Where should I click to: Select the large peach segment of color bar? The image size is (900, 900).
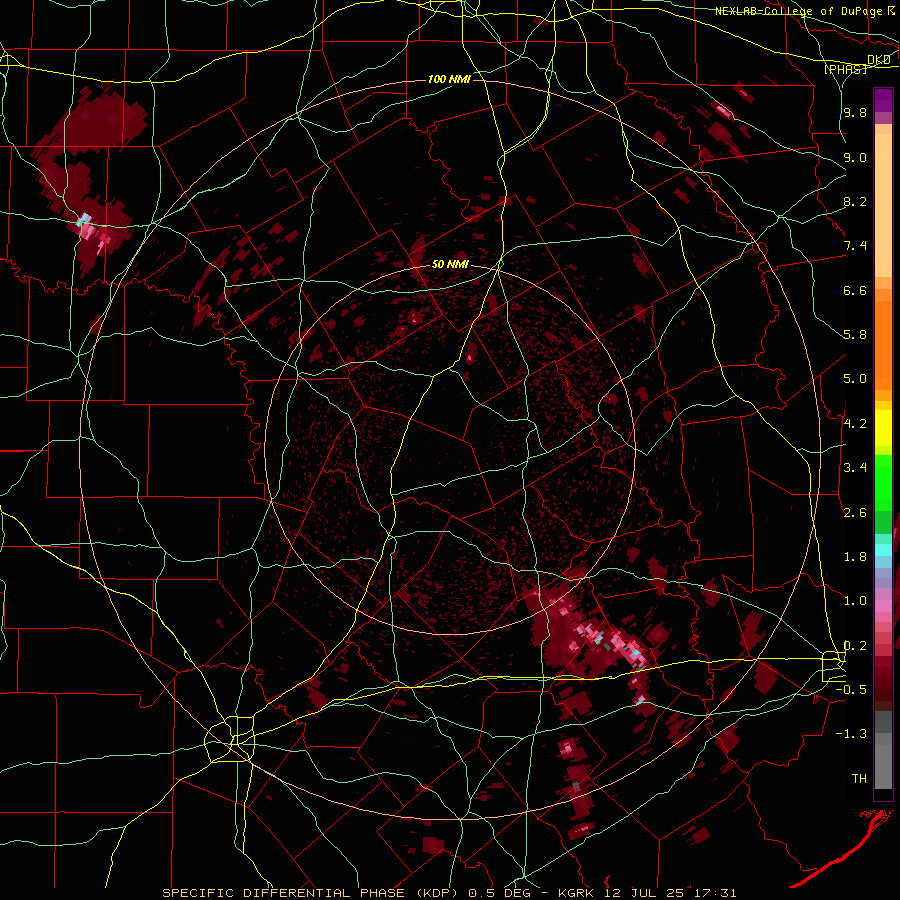[x=883, y=205]
